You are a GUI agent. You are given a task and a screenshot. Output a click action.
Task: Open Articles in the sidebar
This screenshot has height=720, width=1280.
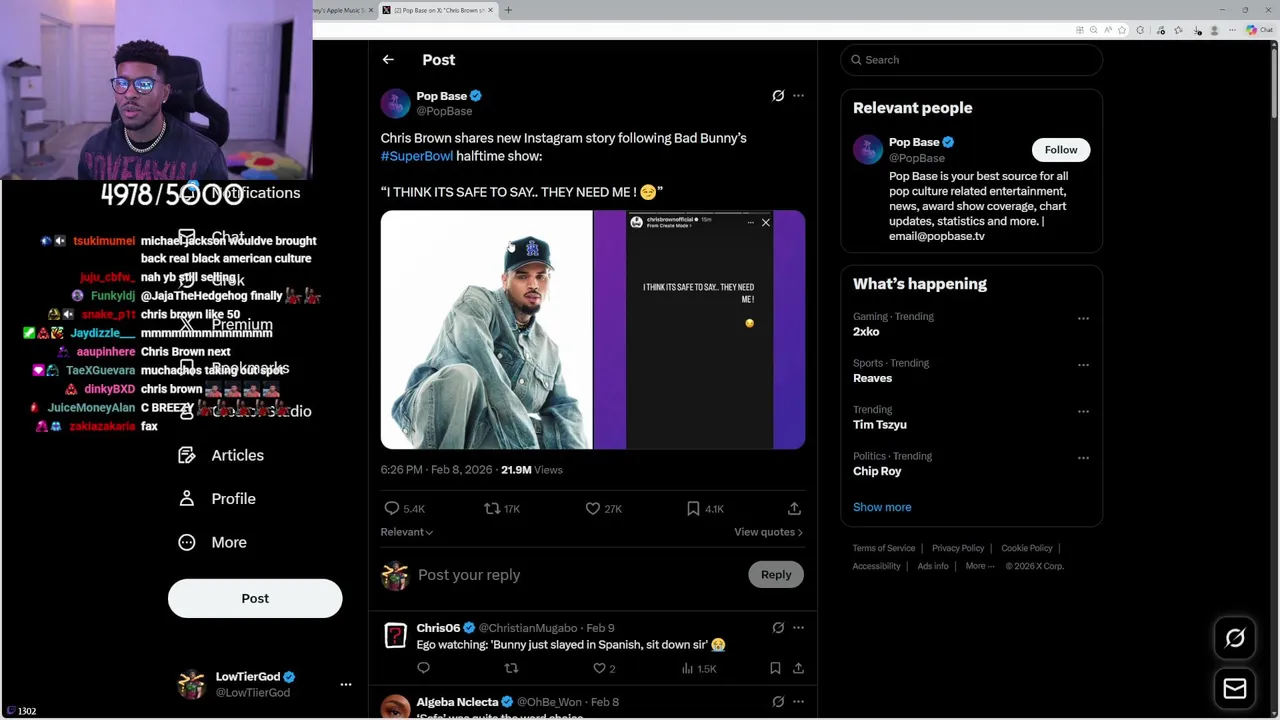pyautogui.click(x=237, y=455)
